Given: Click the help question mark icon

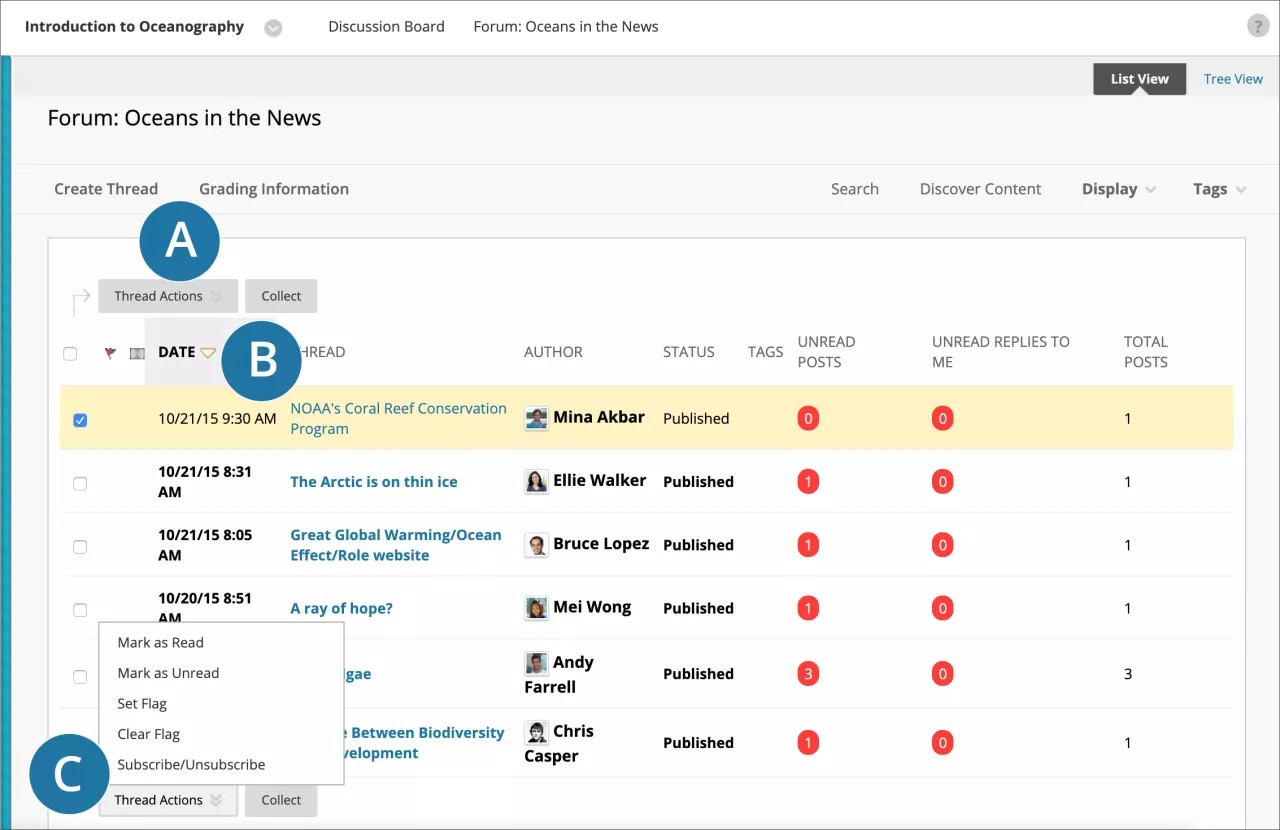Looking at the screenshot, I should tap(1257, 25).
